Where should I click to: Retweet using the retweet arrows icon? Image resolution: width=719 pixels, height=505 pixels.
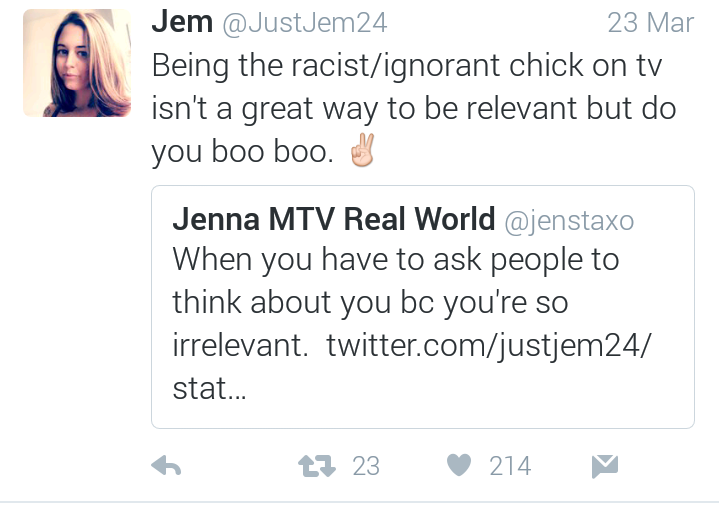pyautogui.click(x=317, y=466)
